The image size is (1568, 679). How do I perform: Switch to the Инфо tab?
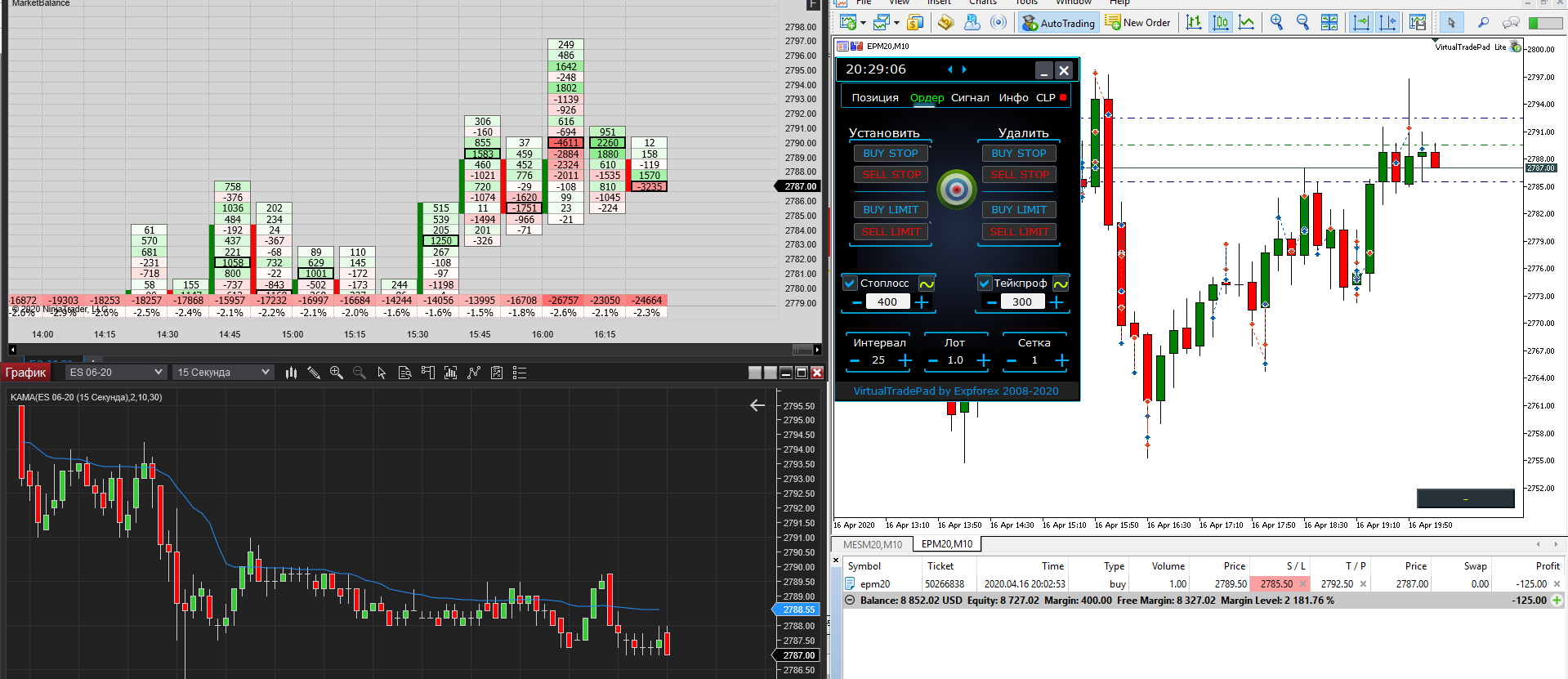point(1013,98)
